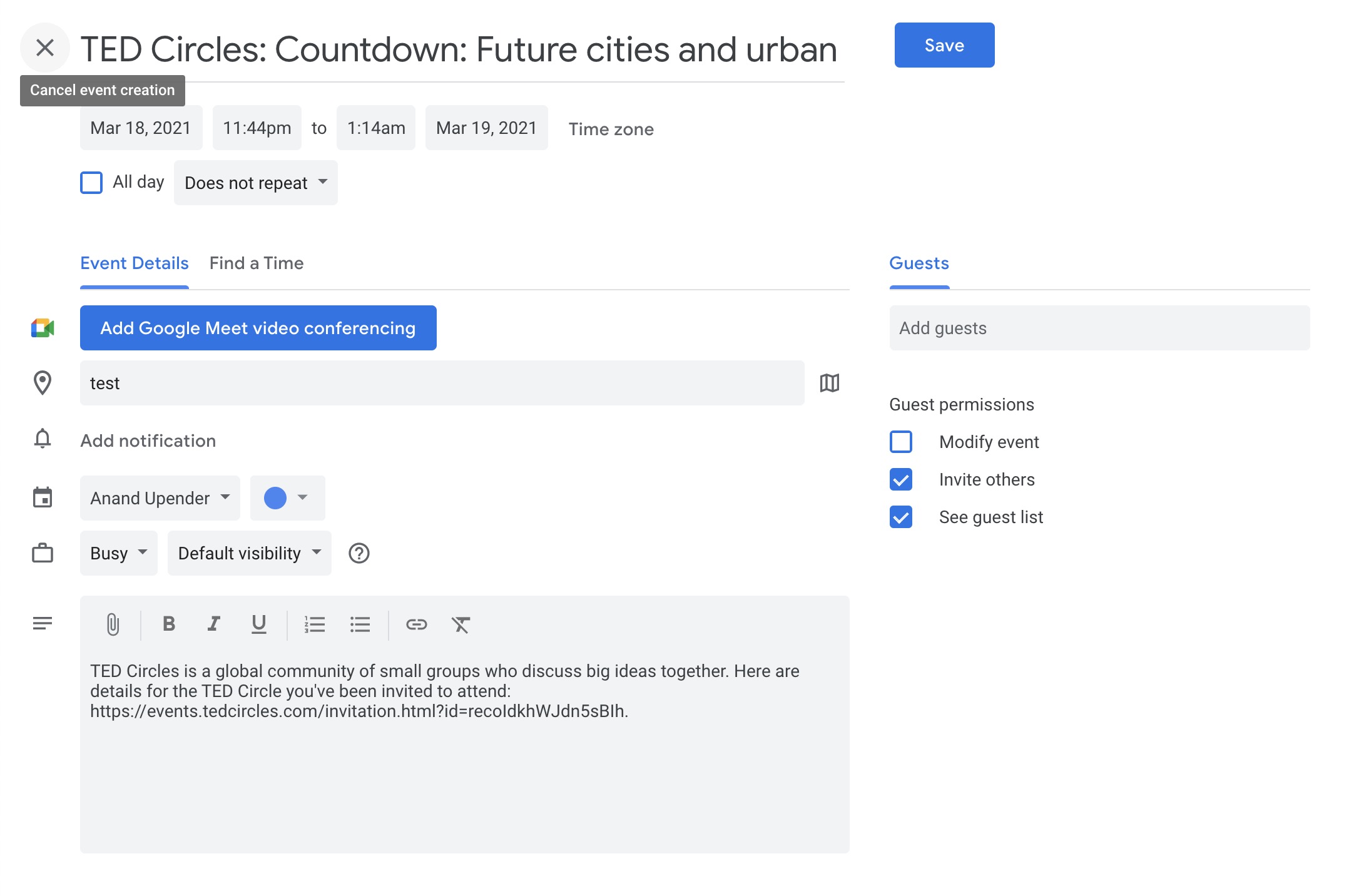
Task: Click the location pin icon
Action: (x=43, y=383)
